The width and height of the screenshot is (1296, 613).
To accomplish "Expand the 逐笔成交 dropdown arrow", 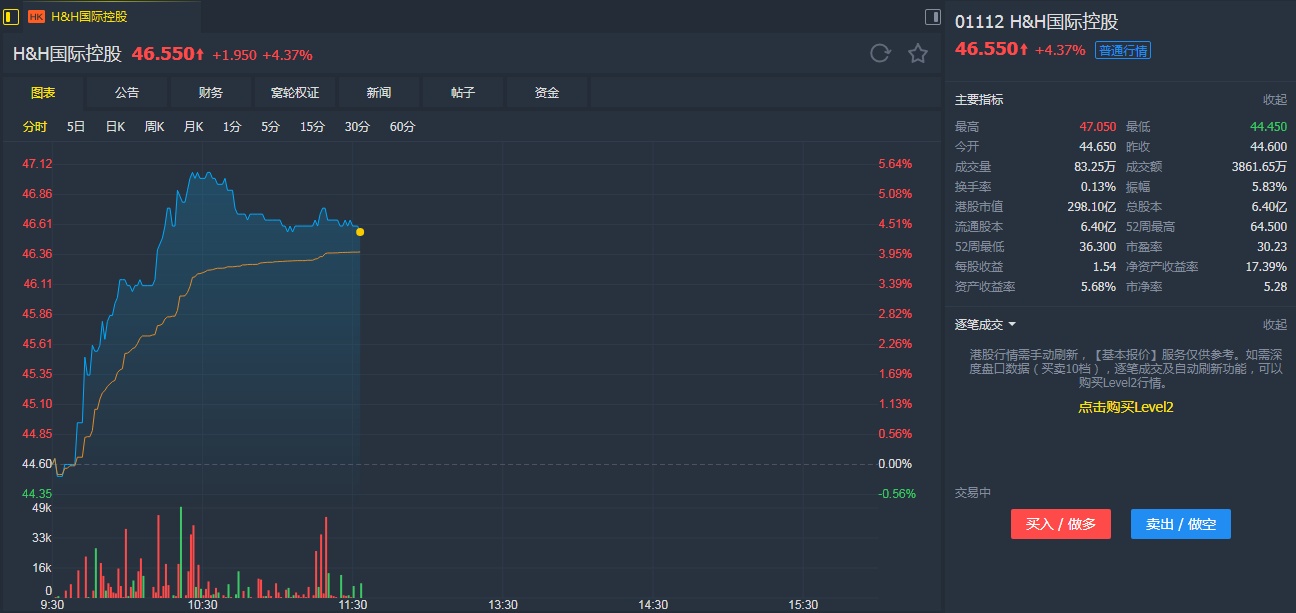I will (1012, 325).
